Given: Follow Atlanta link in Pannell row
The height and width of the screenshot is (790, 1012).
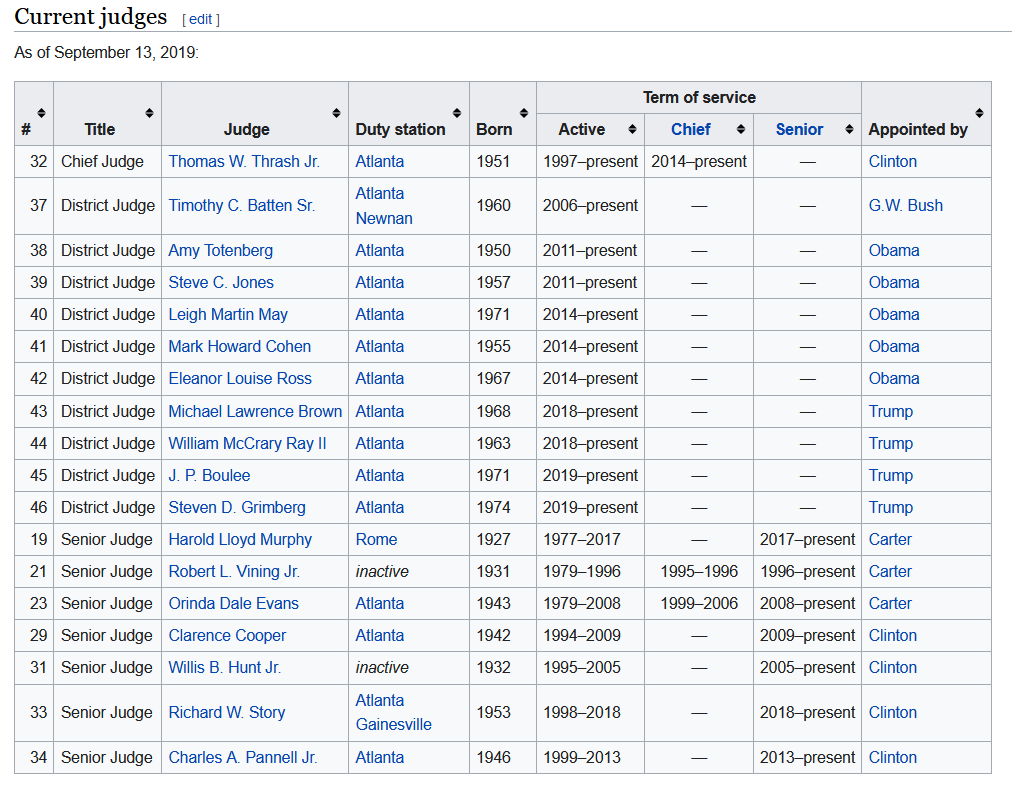Looking at the screenshot, I should (380, 758).
